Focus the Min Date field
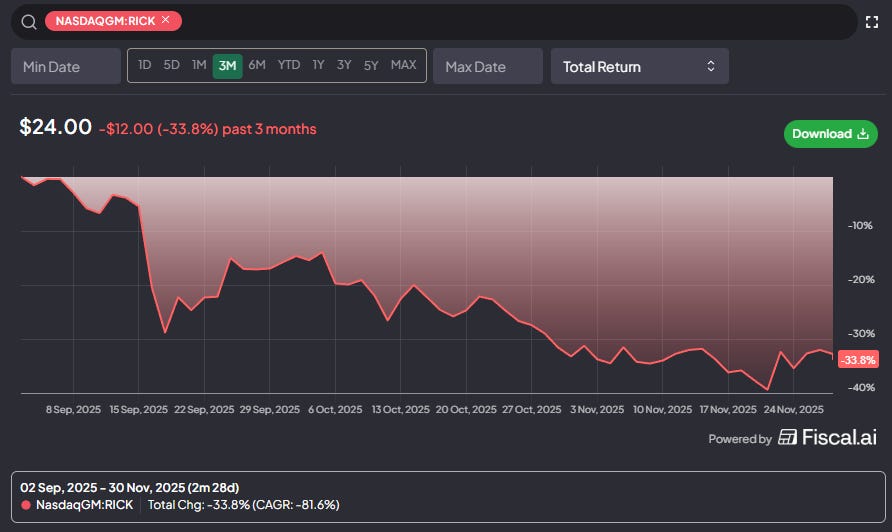Viewport: 892px width, 532px height. [66, 67]
